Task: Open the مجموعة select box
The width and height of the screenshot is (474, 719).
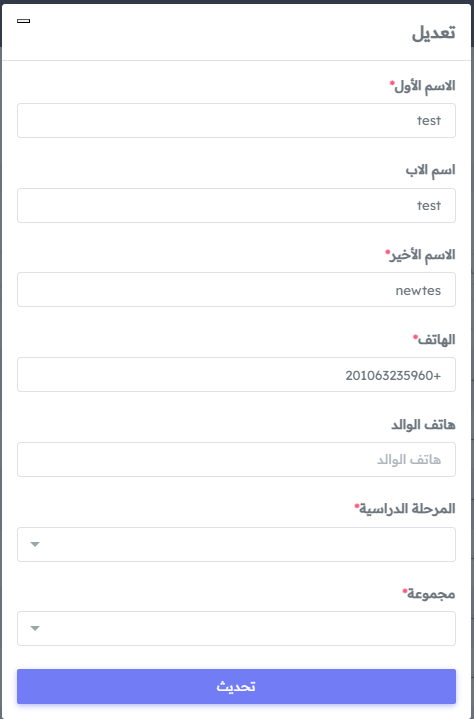Action: pos(237,628)
